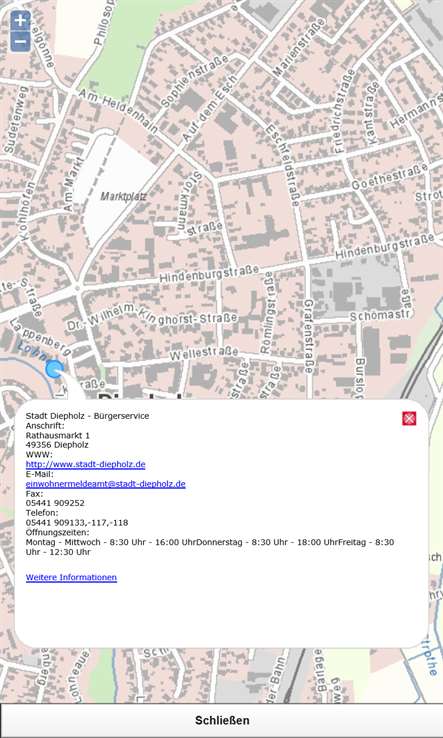Zoom in the map with plus button
443x738 pixels.
pos(21,21)
